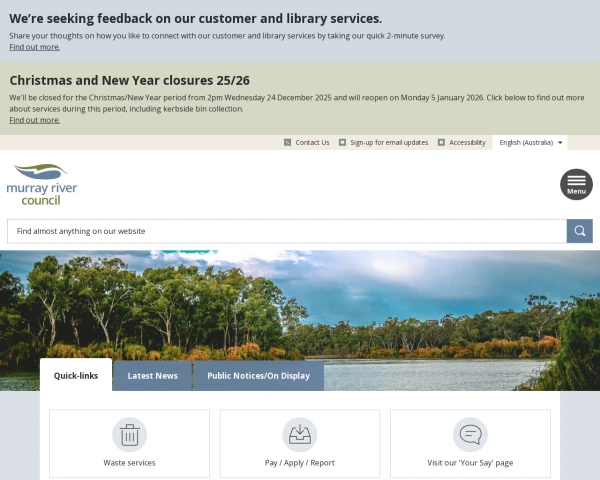Follow Find out more under feedback survey
The height and width of the screenshot is (480, 600).
[34, 47]
